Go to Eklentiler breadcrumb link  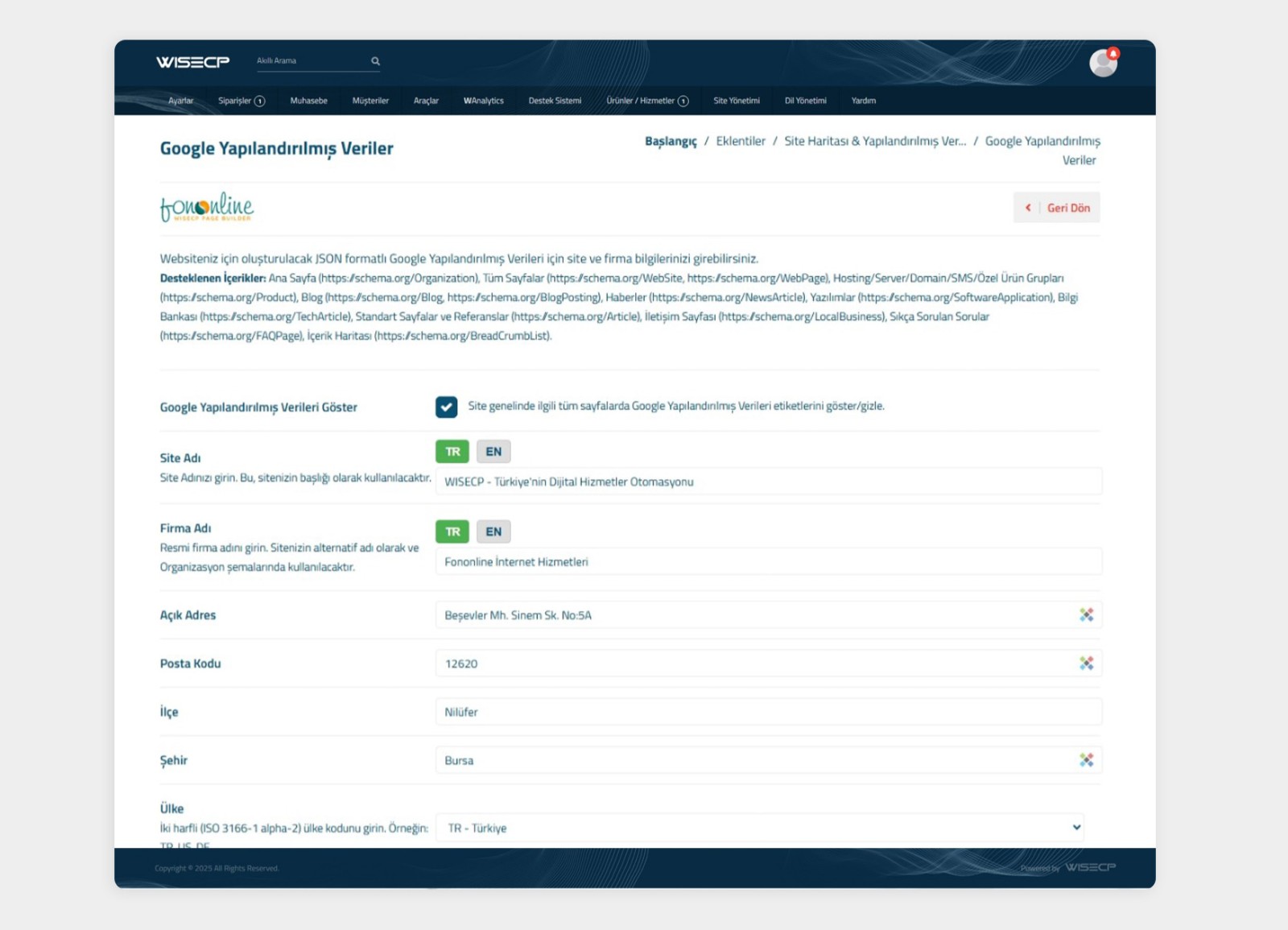click(741, 141)
